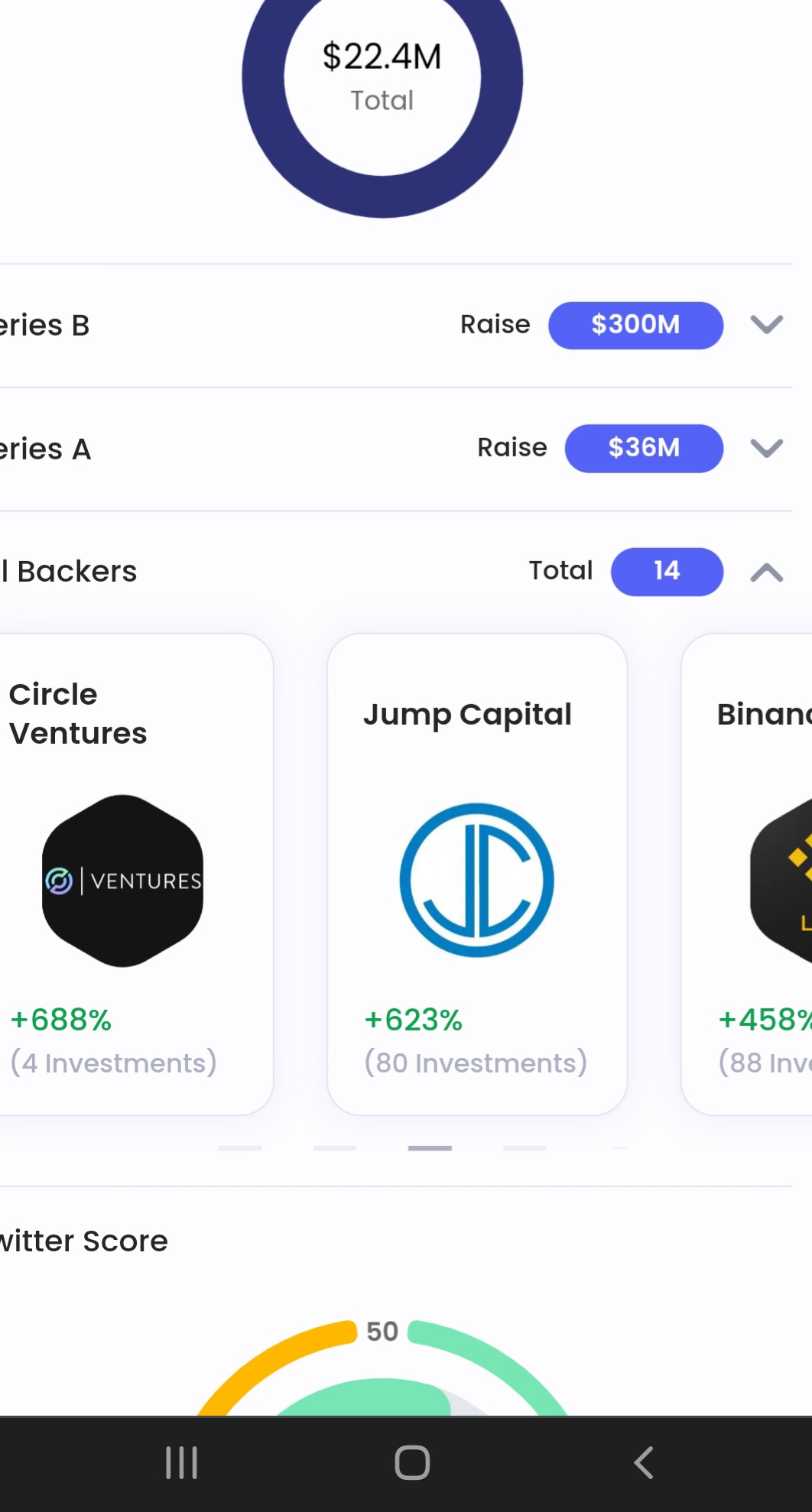Collapse the Backers section chevron

[x=766, y=572]
